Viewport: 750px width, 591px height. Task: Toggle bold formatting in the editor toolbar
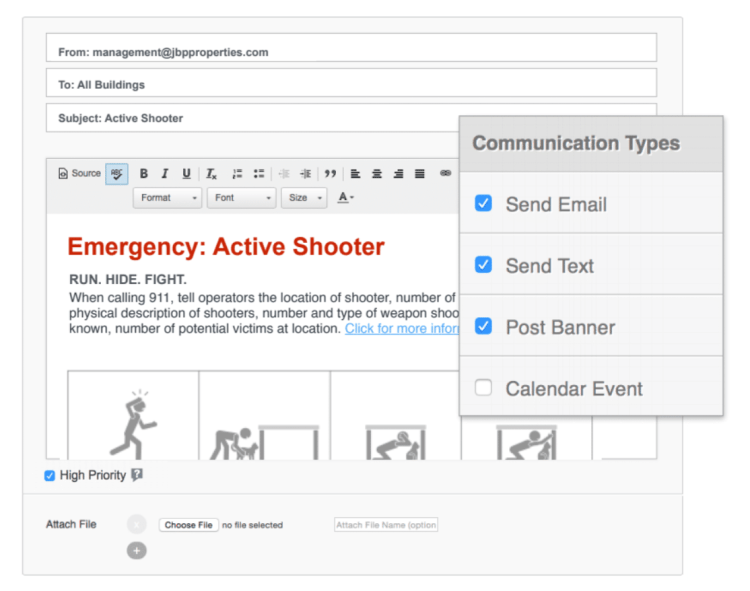click(x=144, y=174)
